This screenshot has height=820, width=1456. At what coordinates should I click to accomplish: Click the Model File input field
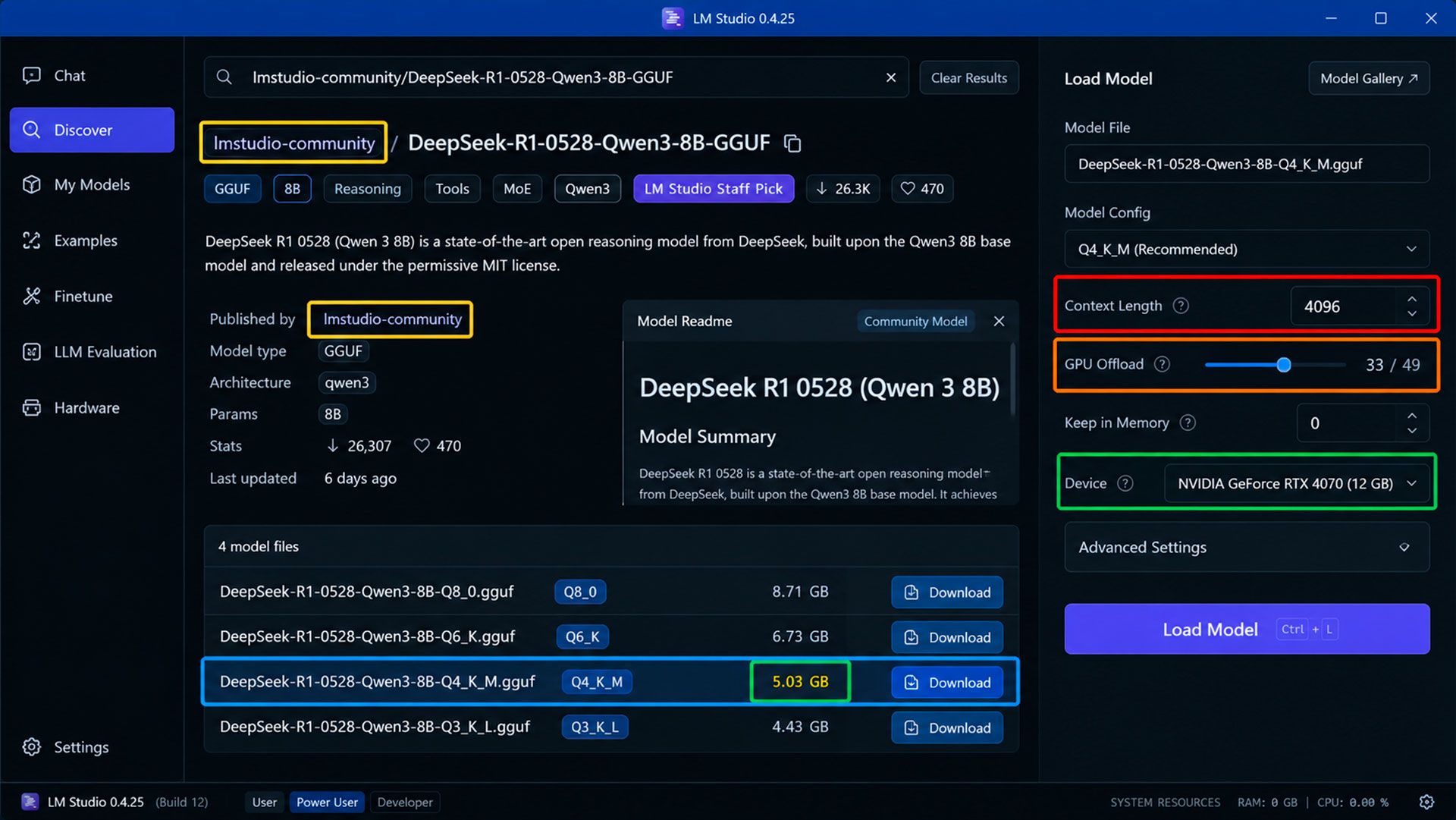coord(1247,164)
